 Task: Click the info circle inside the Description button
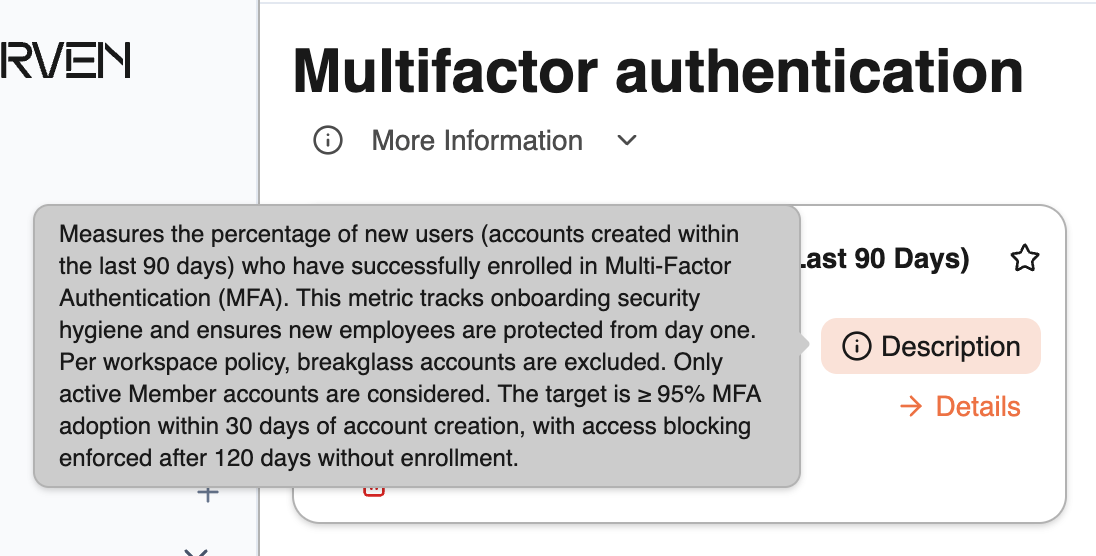pyautogui.click(x=856, y=346)
